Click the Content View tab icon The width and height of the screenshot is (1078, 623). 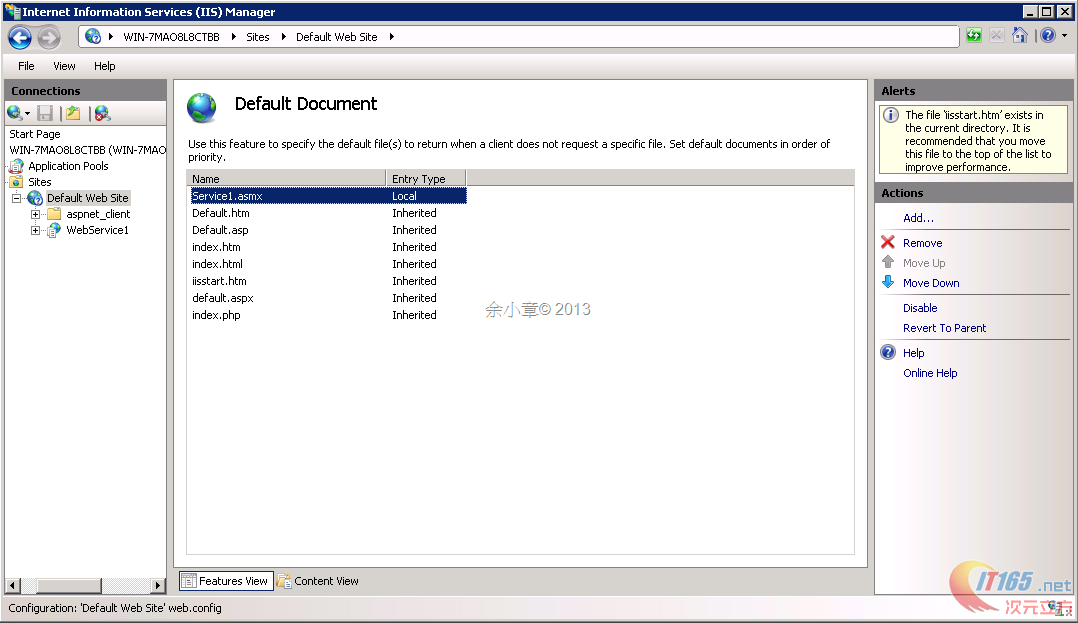point(284,581)
